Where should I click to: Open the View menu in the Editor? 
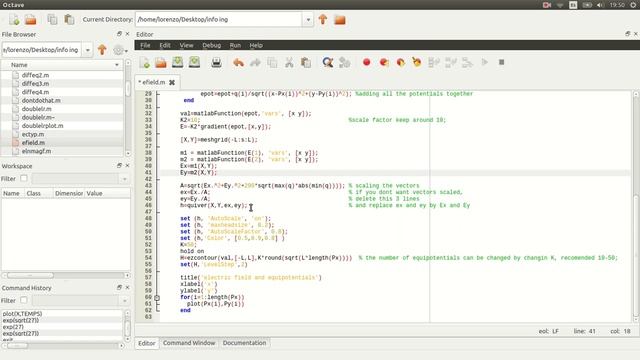[x=187, y=45]
